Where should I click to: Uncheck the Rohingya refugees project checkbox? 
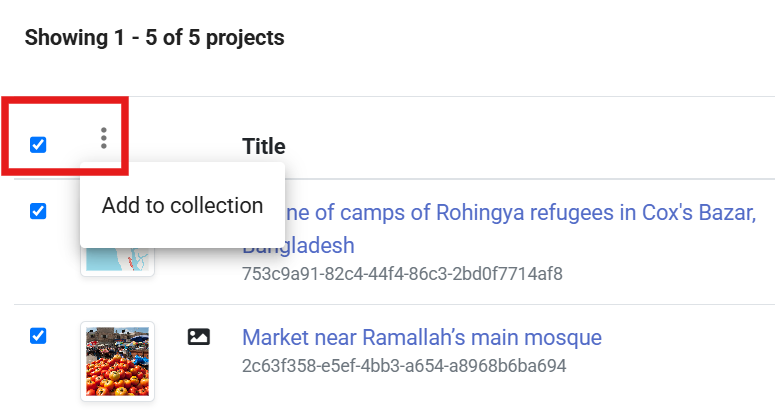(x=38, y=211)
